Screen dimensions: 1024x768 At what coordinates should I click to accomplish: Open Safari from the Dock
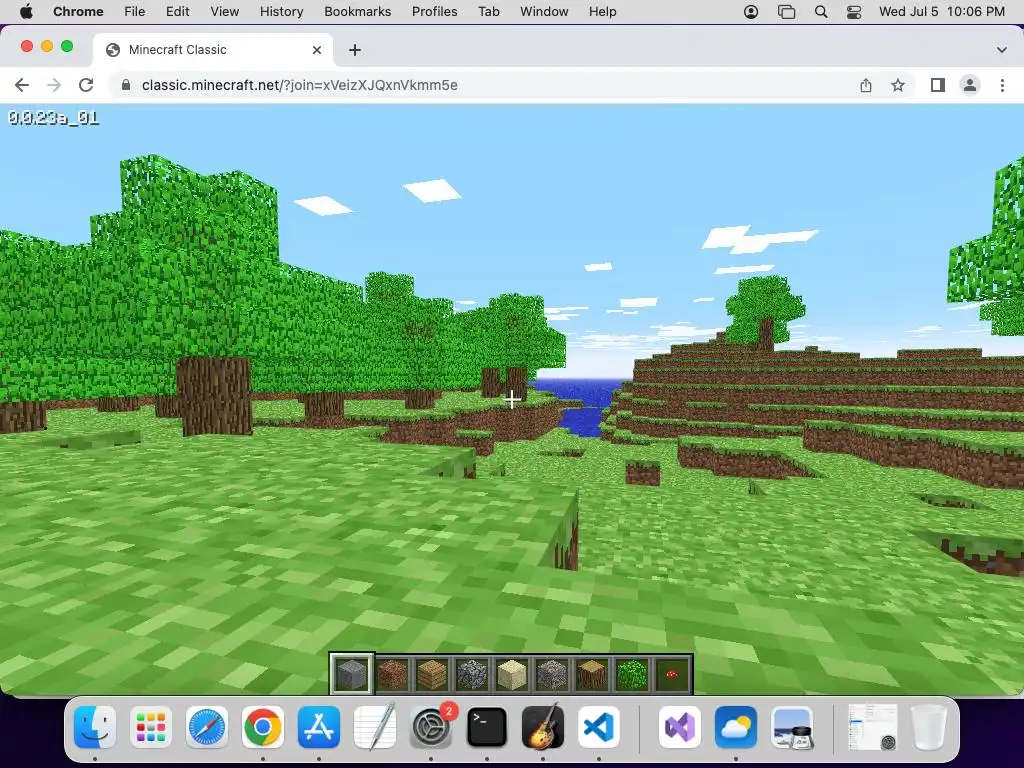tap(207, 727)
